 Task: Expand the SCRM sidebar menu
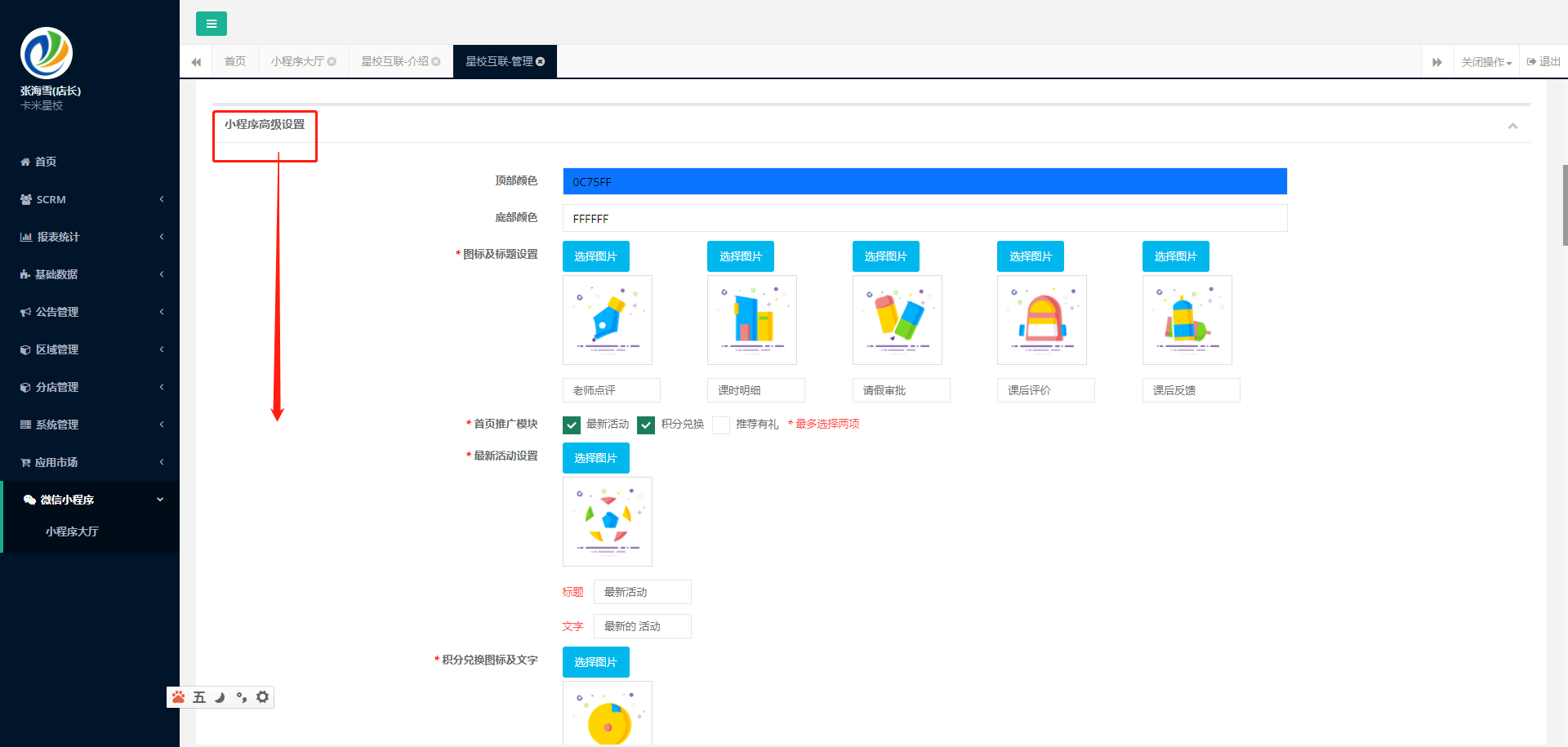(x=90, y=199)
